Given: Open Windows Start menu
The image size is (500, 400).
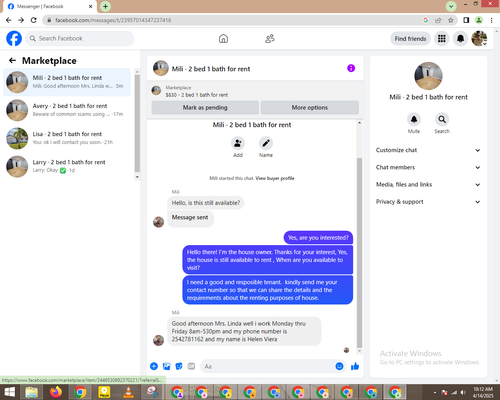Looking at the screenshot, I should [x=10, y=392].
